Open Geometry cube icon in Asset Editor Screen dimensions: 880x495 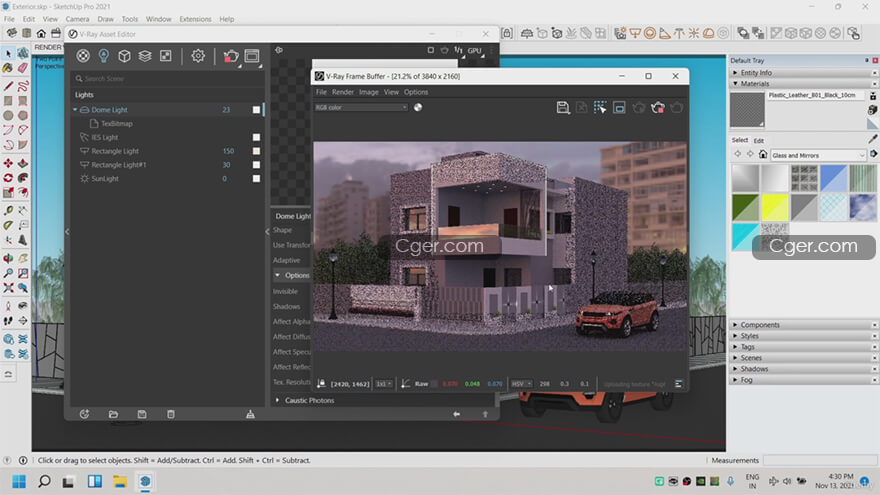point(124,56)
